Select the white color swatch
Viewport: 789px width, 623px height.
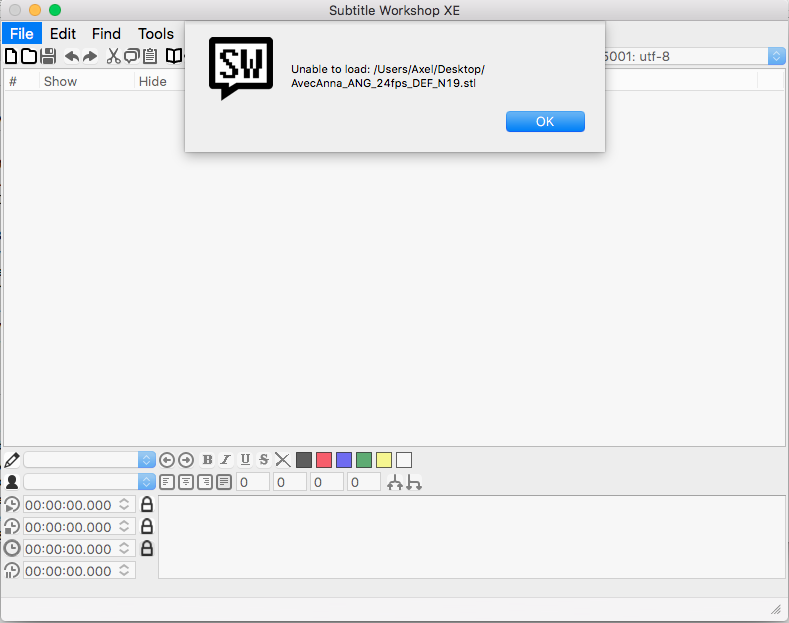(x=404, y=460)
